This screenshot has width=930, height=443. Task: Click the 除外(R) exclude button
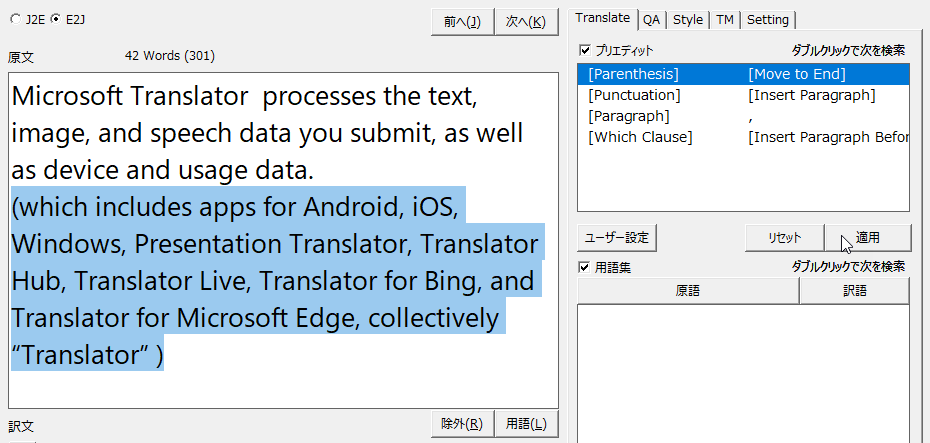point(461,424)
